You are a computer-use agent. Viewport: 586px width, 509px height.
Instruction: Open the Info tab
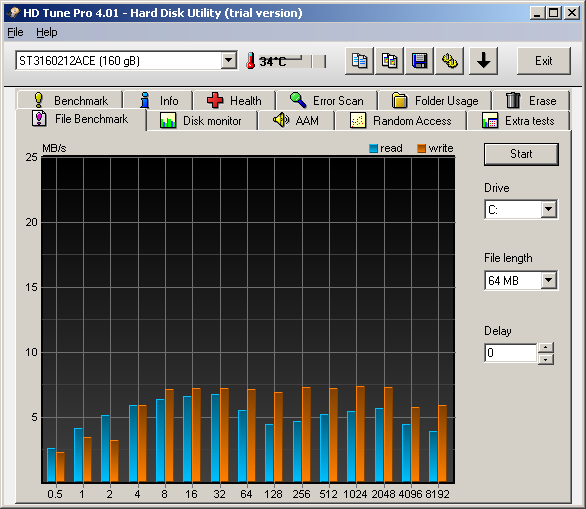click(x=158, y=100)
